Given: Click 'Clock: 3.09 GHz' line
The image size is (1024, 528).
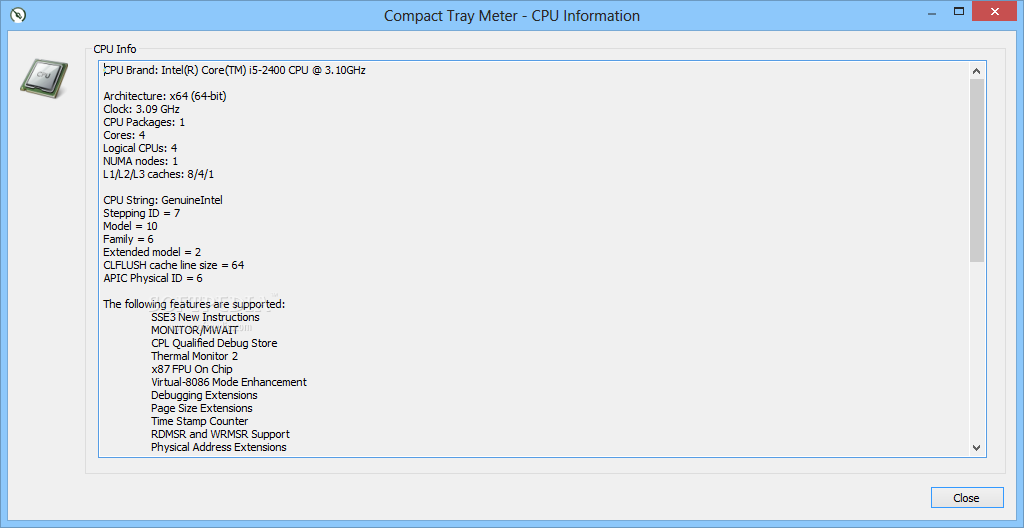Looking at the screenshot, I should point(141,109).
